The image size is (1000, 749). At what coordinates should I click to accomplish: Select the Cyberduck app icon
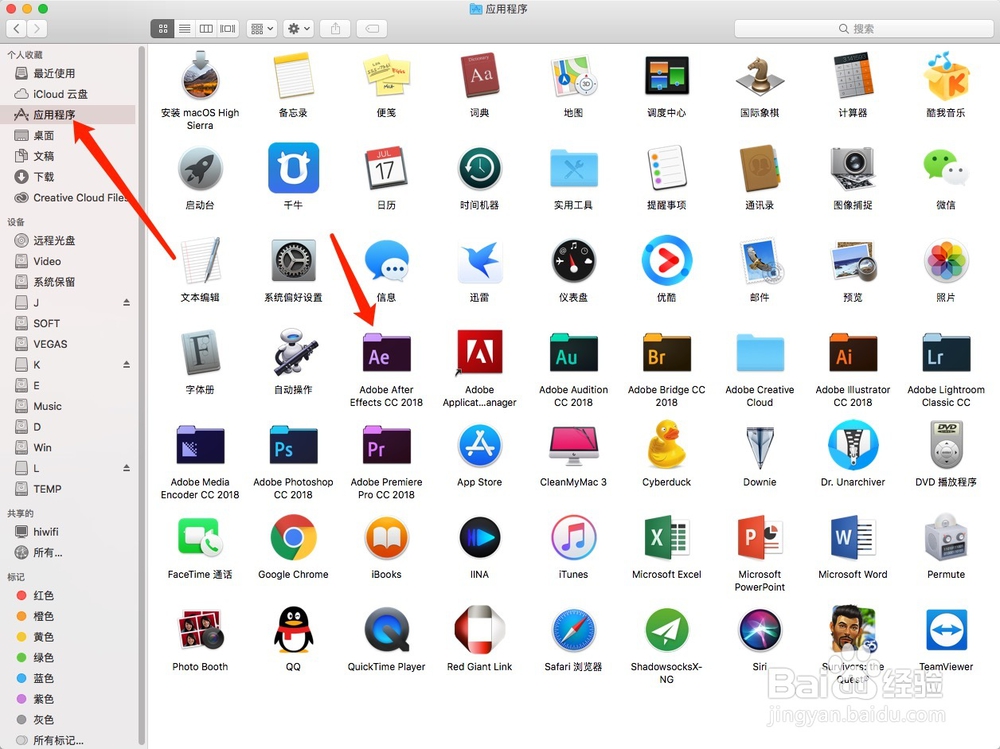pyautogui.click(x=666, y=445)
